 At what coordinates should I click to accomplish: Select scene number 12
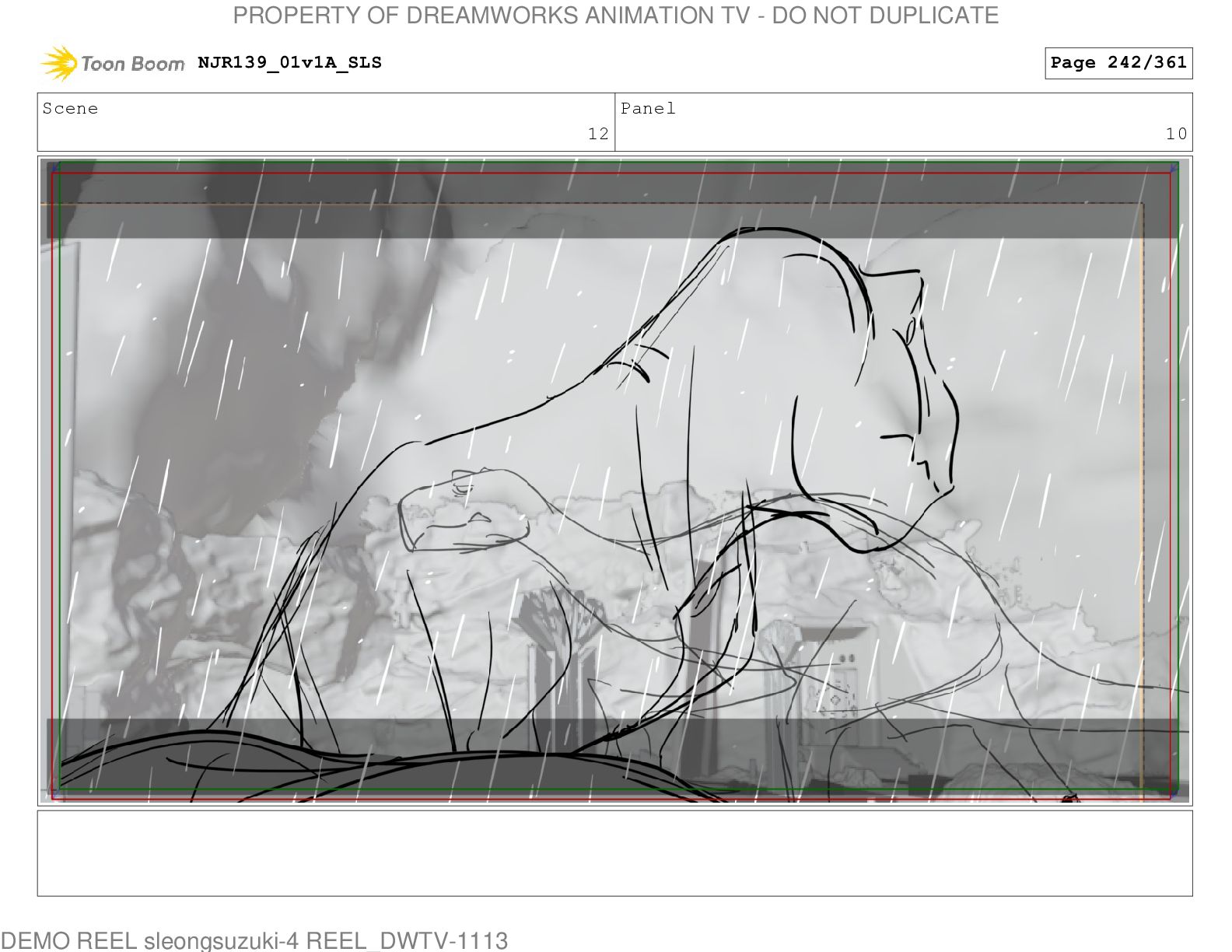598,134
